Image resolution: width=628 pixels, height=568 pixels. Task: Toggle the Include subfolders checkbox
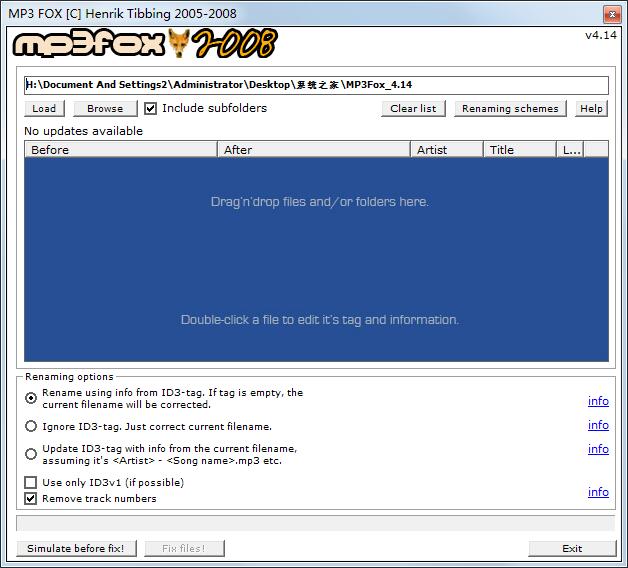[x=151, y=108]
